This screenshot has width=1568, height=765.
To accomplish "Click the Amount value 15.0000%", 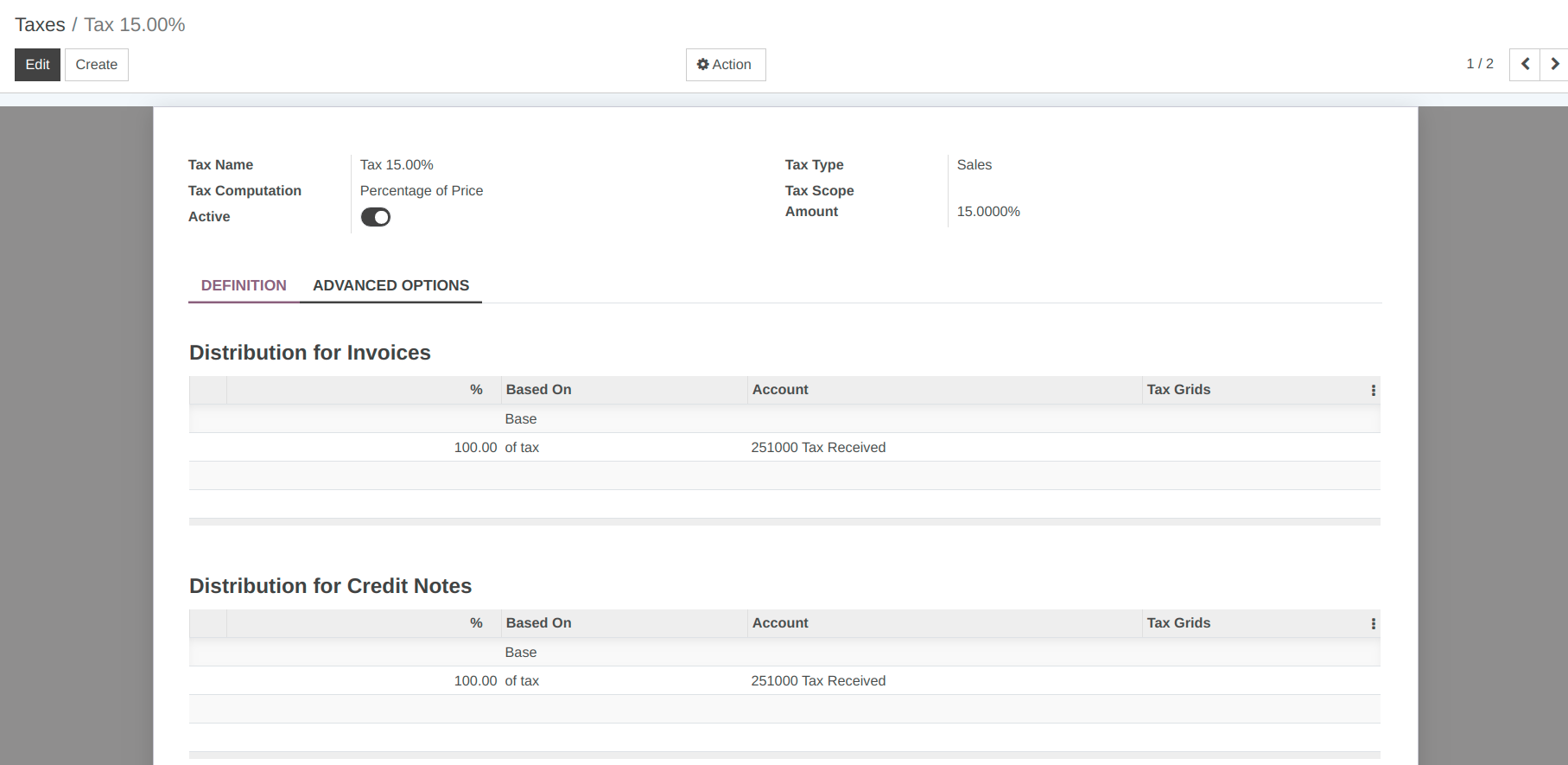I will click(987, 212).
